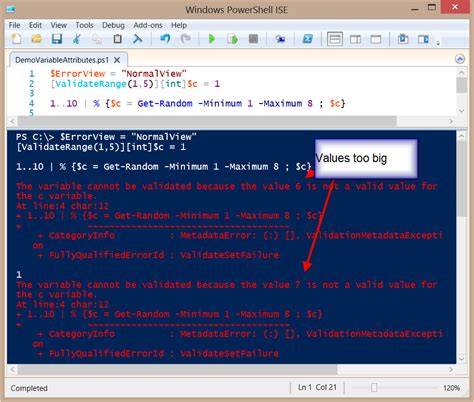The width and height of the screenshot is (474, 402).
Task: Click the PS C:\> prompt in console
Action: pos(35,137)
